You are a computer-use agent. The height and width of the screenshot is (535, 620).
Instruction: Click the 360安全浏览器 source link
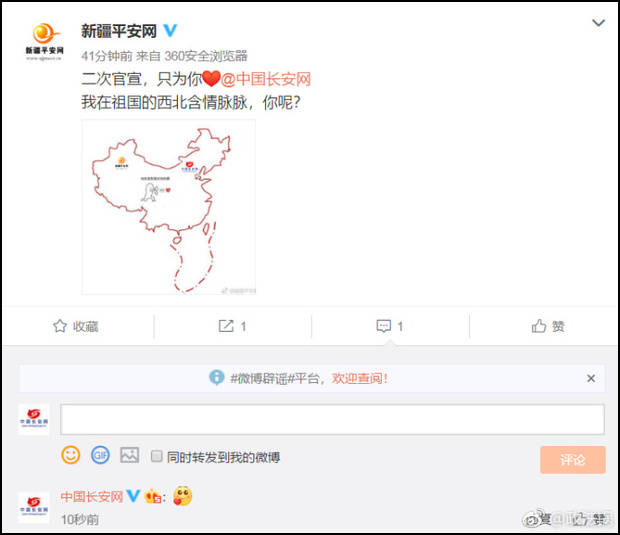click(206, 56)
